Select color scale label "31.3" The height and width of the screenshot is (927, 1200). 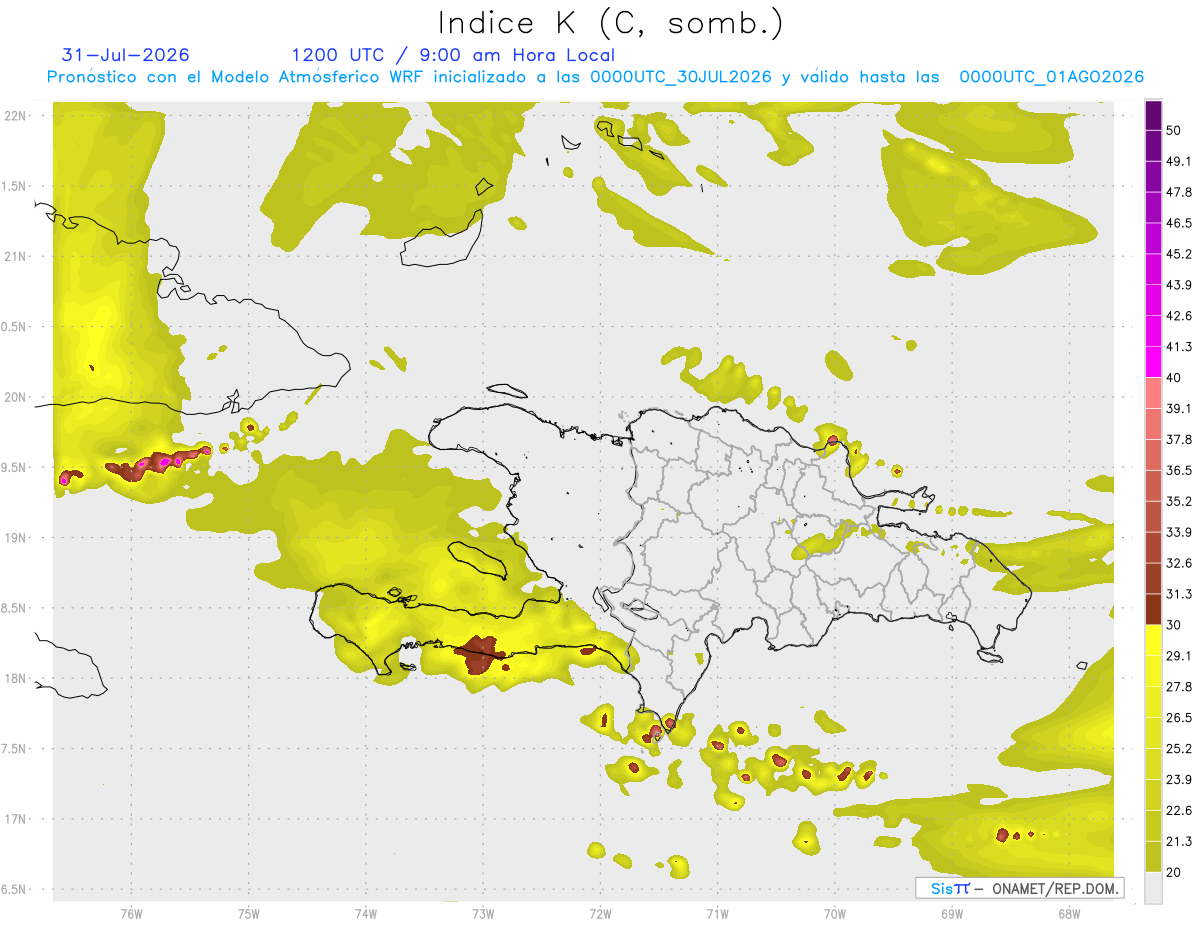1179,594
